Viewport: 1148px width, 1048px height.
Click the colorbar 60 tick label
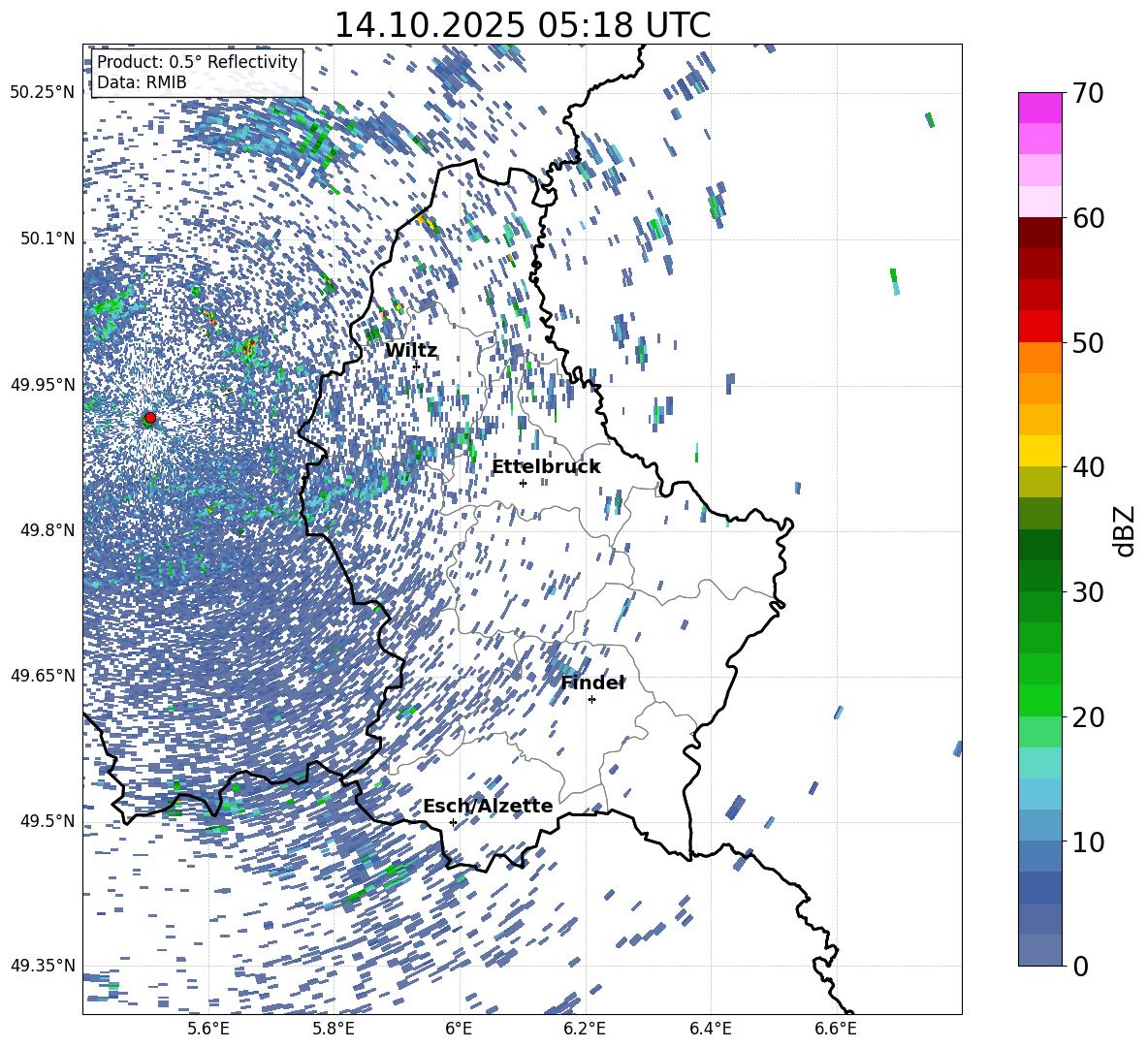[x=1089, y=218]
